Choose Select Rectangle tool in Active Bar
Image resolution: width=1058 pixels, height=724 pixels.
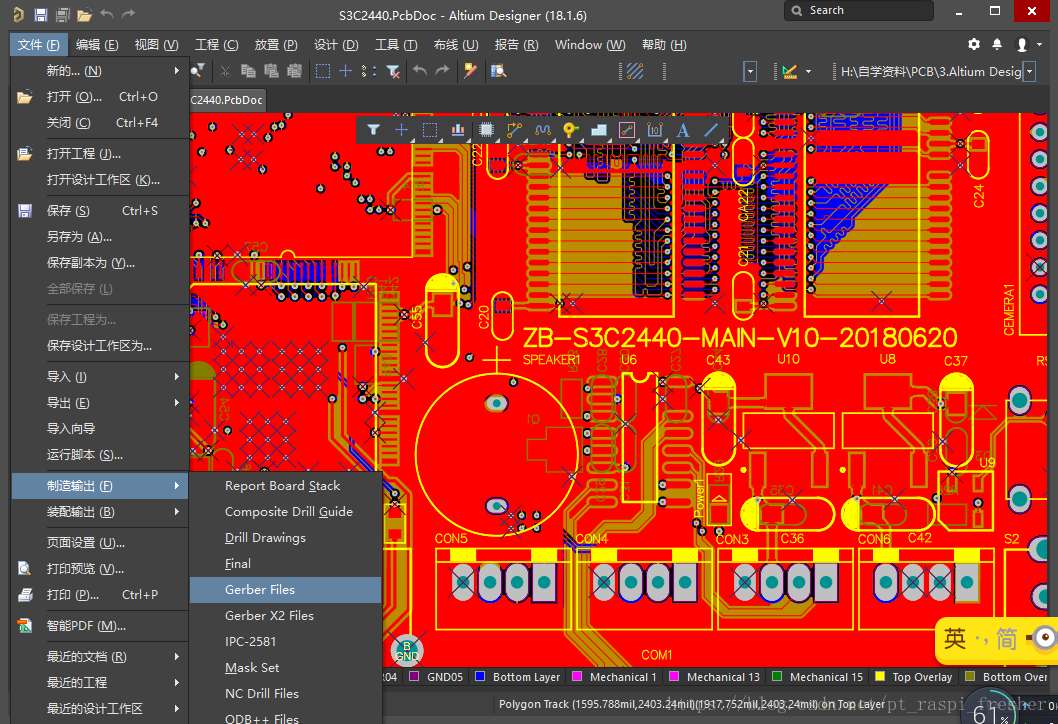point(430,130)
